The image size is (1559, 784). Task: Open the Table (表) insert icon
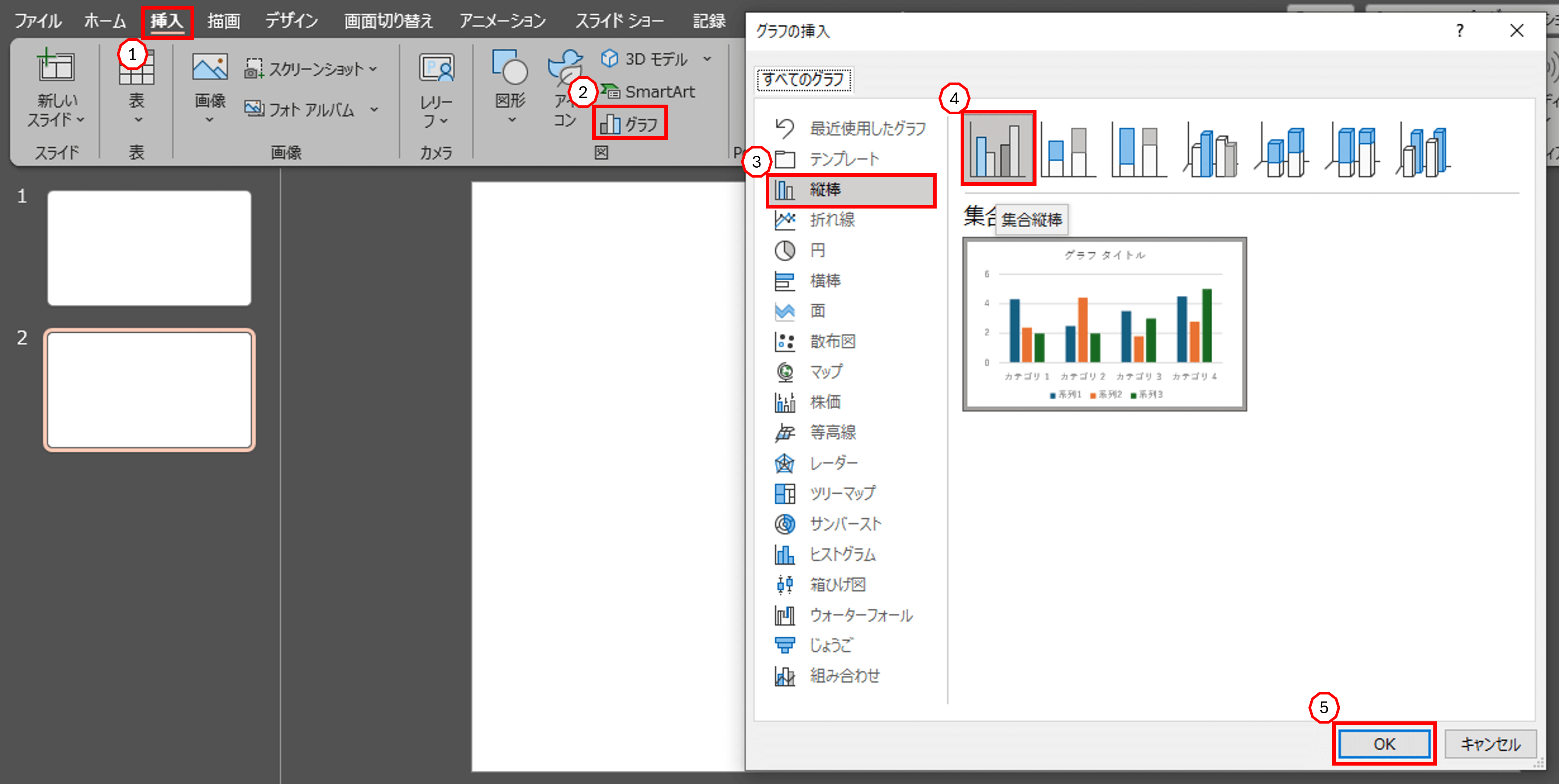click(x=137, y=68)
